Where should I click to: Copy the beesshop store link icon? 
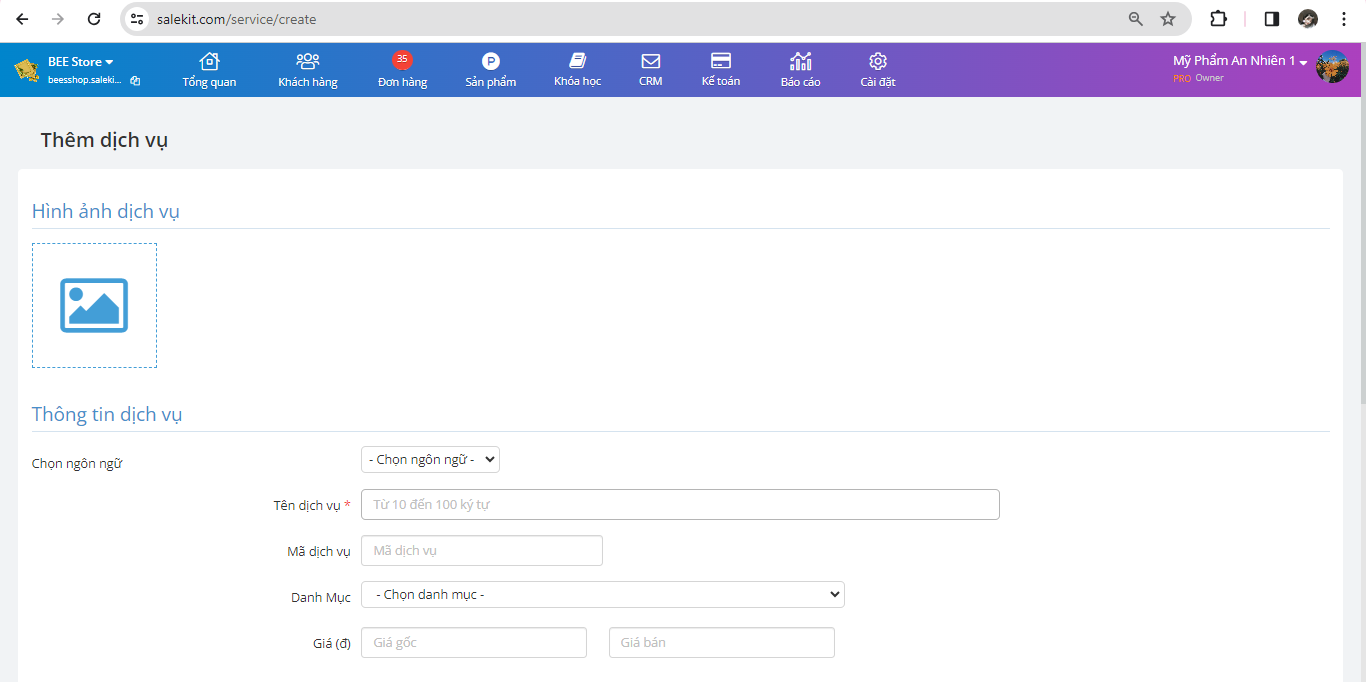(135, 80)
